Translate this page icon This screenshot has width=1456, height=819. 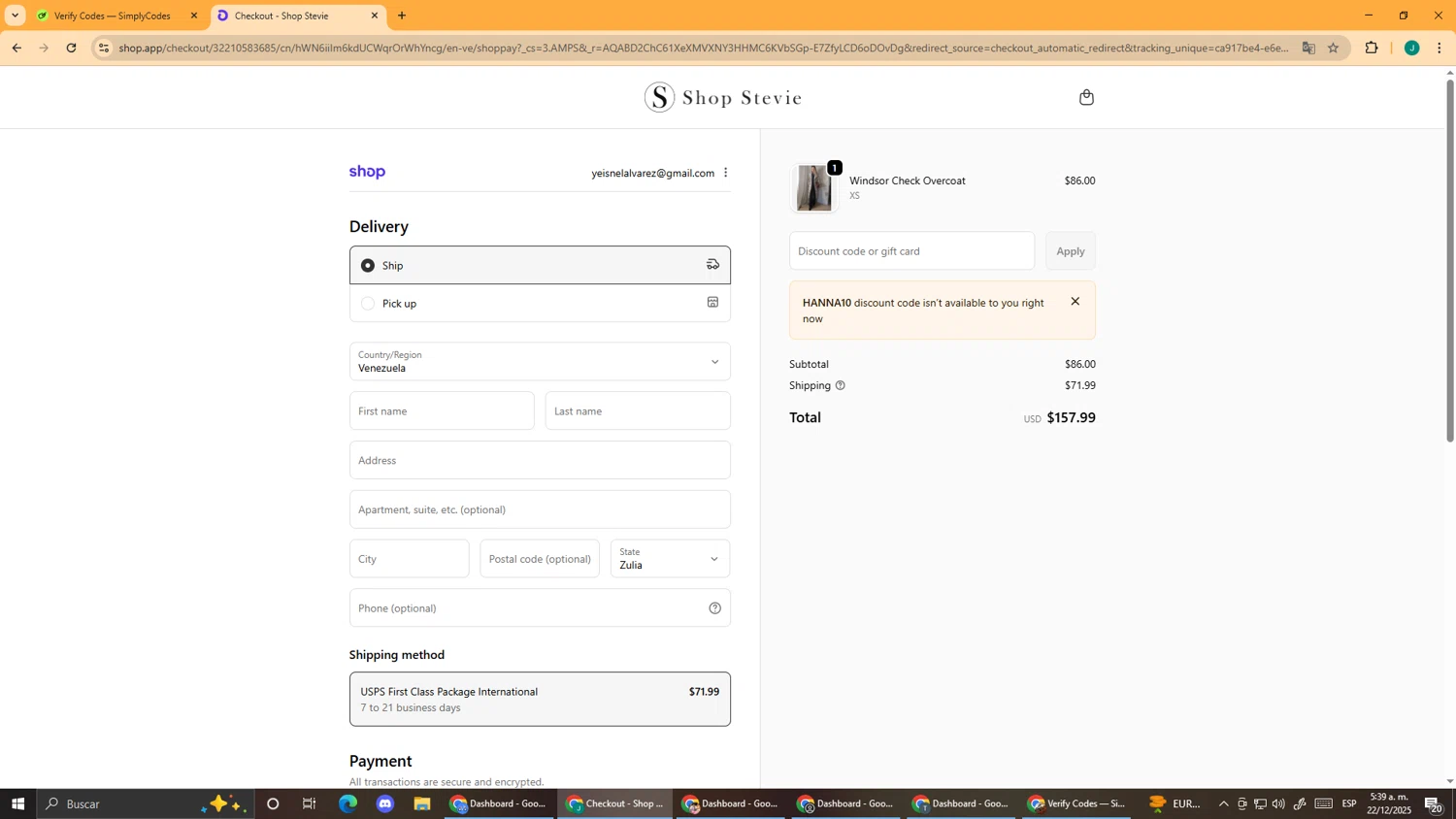point(1308,48)
